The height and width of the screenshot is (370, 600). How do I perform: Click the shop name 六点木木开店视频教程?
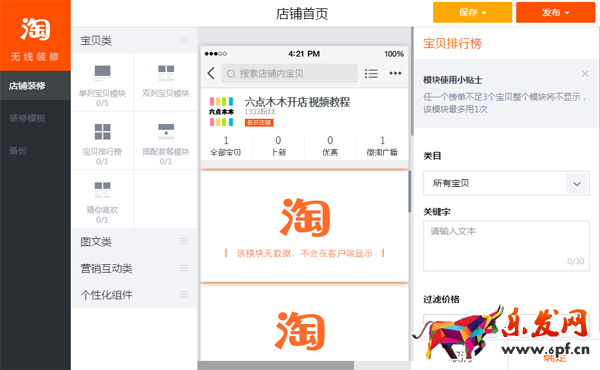[x=297, y=102]
